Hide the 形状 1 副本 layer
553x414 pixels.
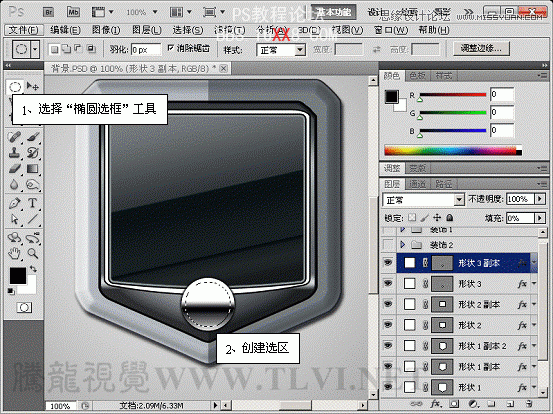click(x=388, y=366)
